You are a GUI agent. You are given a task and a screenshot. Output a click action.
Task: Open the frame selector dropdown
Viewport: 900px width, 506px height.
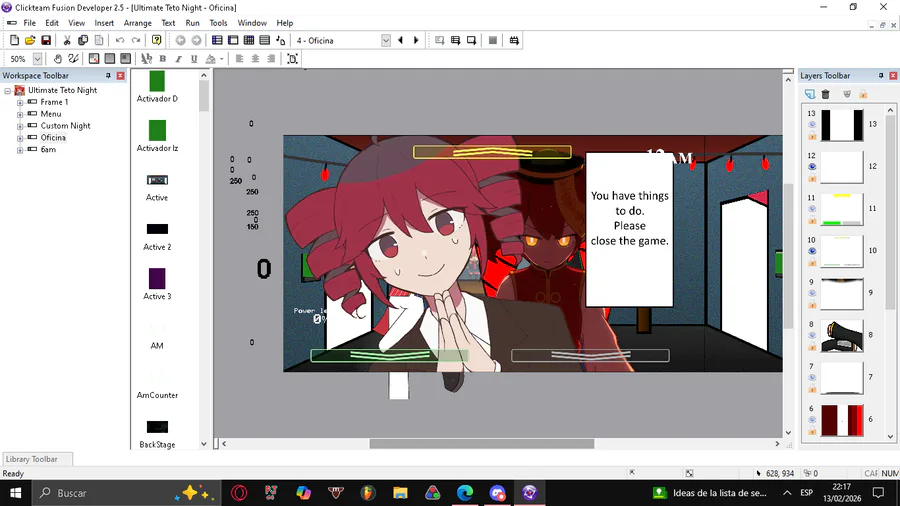point(386,40)
